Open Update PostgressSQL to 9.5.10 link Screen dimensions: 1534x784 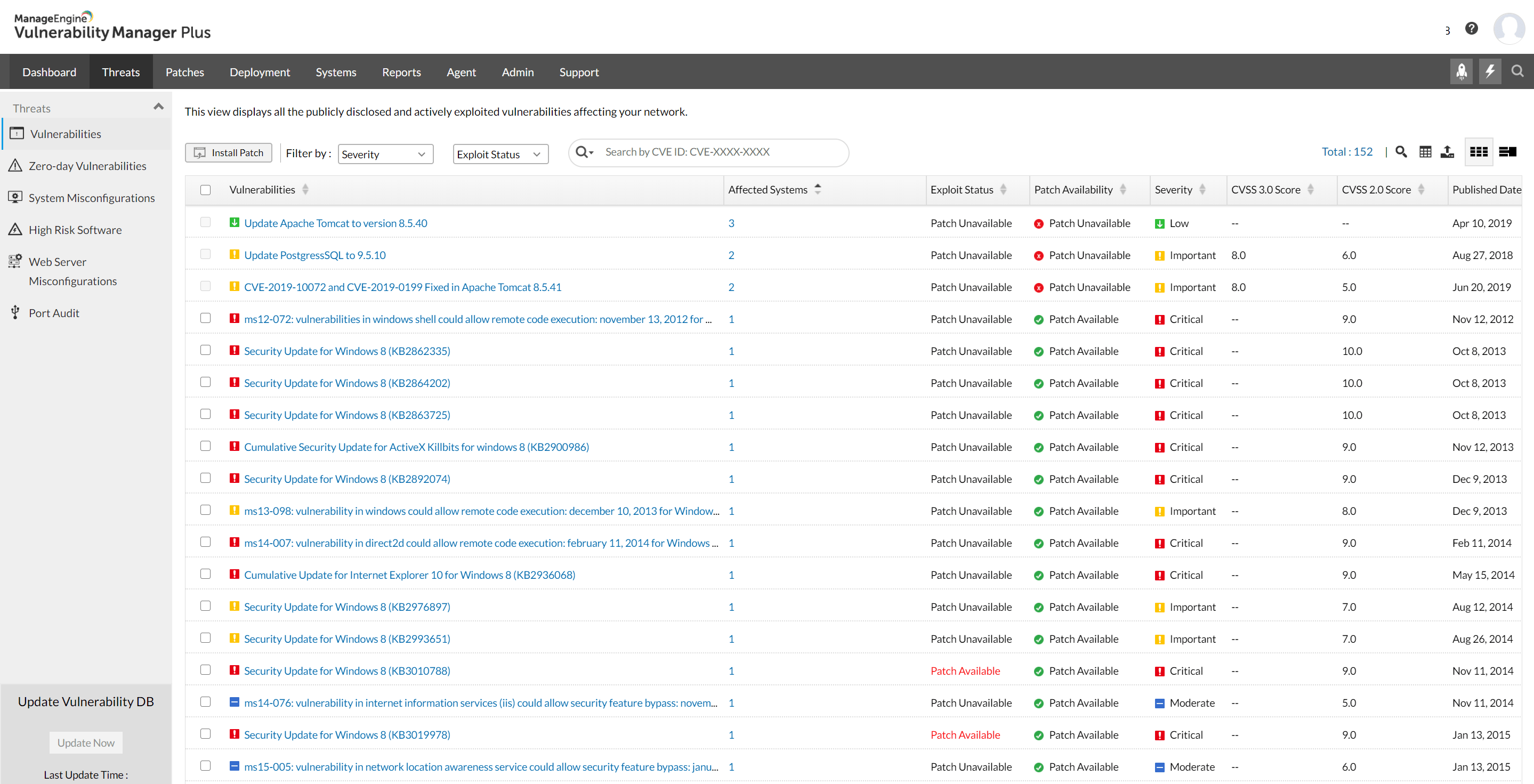[x=314, y=255]
